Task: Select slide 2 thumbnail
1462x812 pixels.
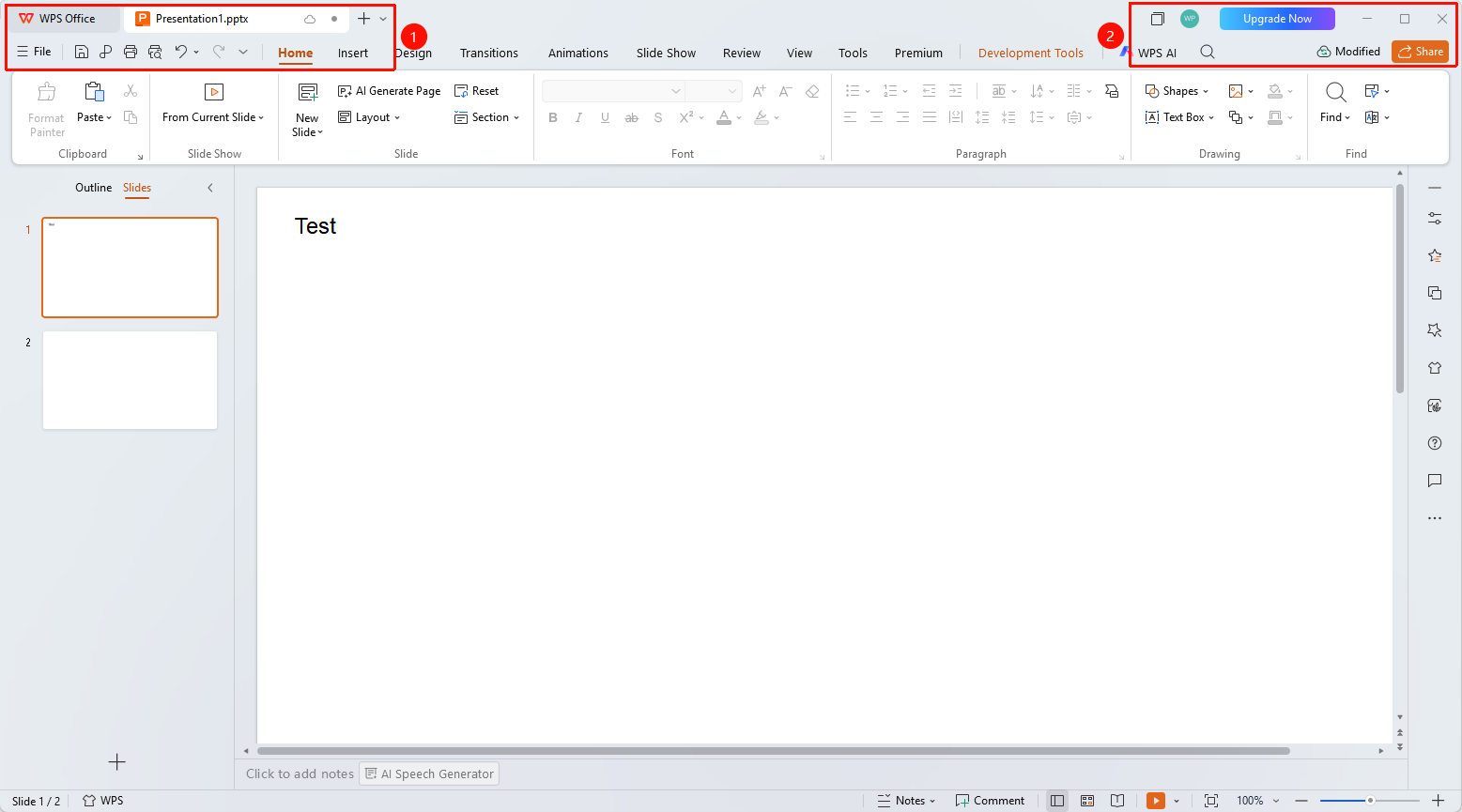Action: click(x=130, y=380)
